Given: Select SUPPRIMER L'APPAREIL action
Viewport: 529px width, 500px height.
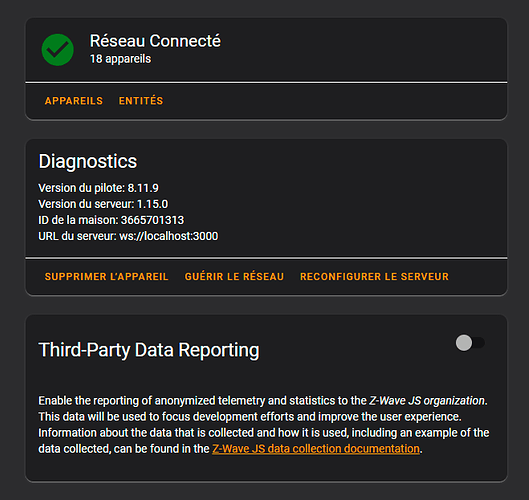Looking at the screenshot, I should [106, 277].
